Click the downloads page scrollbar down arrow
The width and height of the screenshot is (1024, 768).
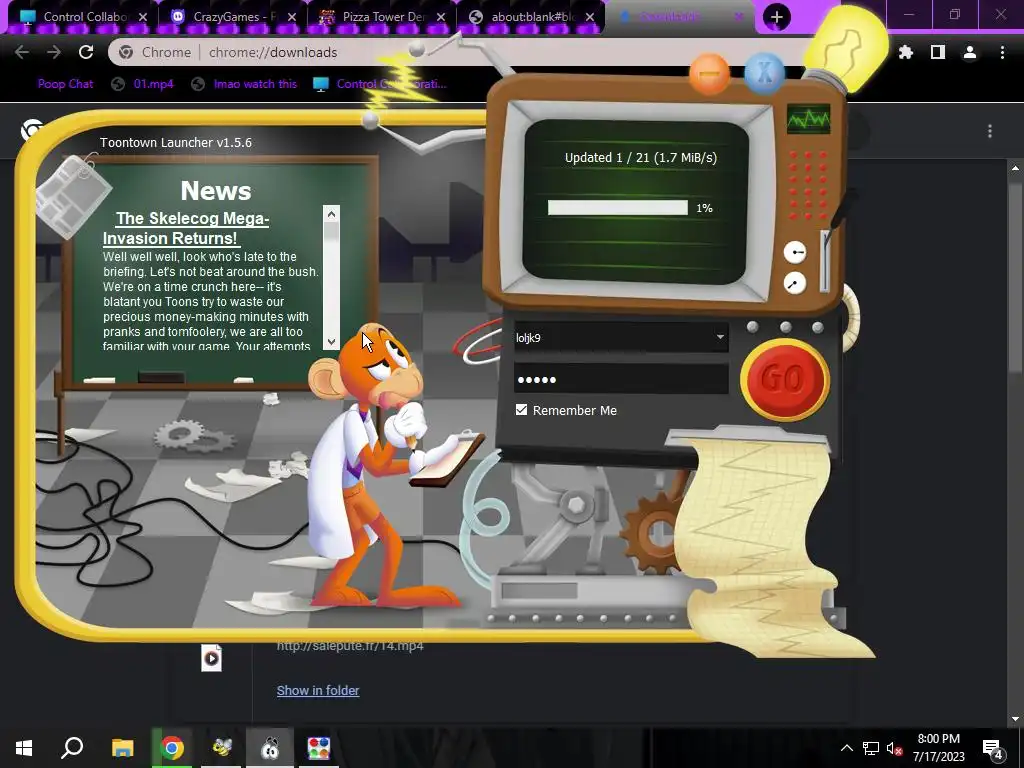click(1015, 718)
